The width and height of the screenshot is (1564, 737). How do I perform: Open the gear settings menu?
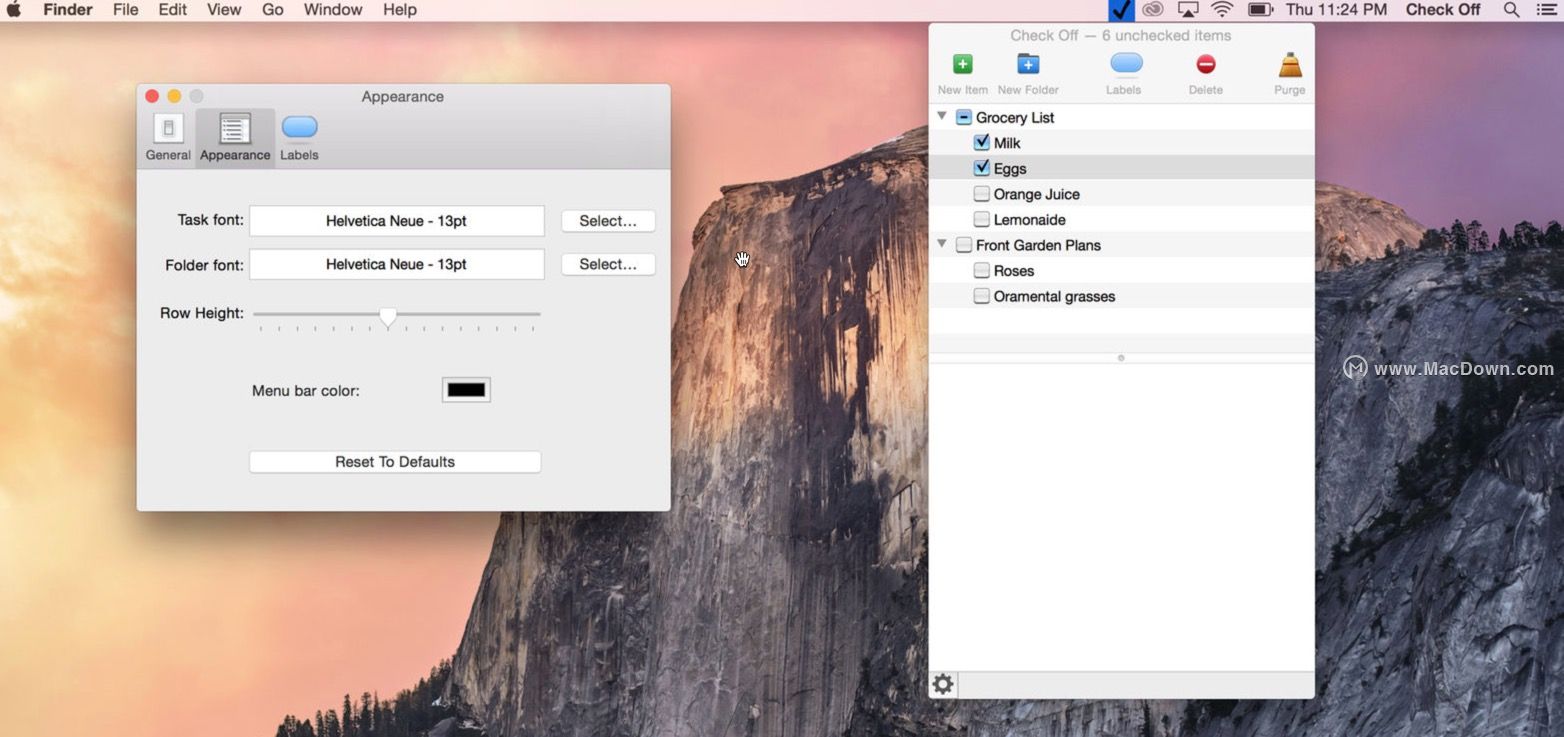click(943, 685)
